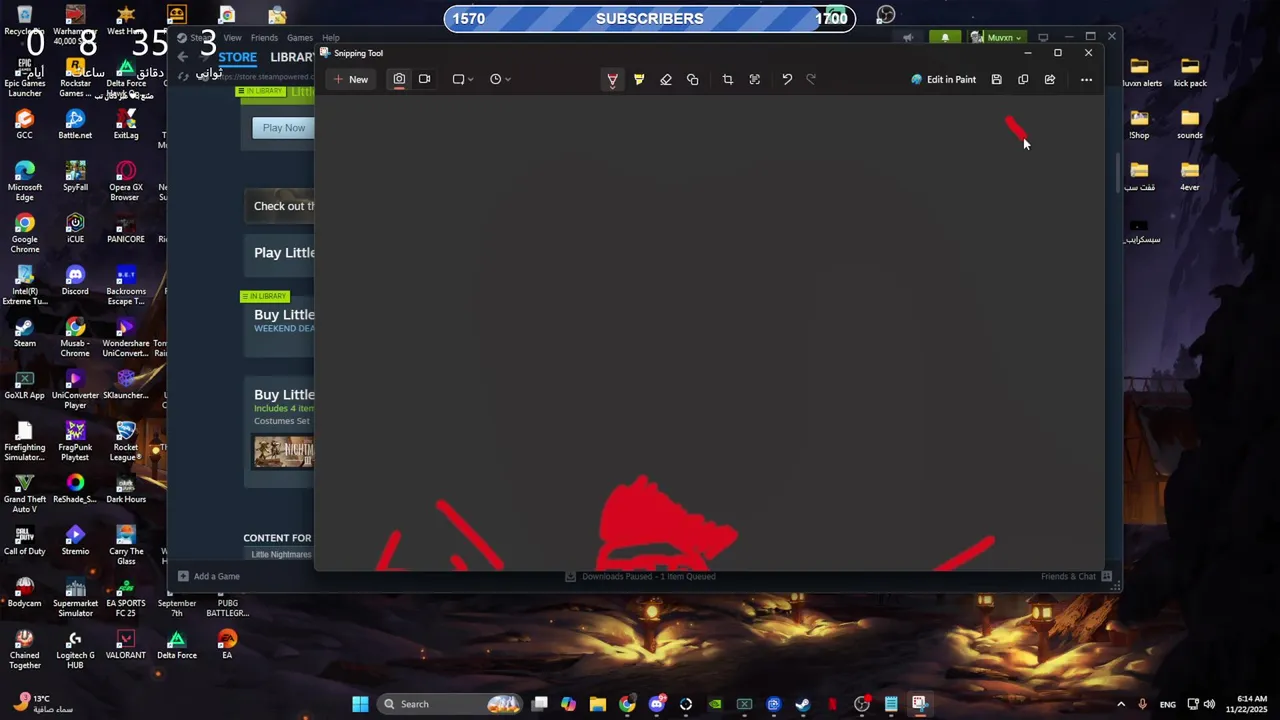Open Stremio desktop shortcut
The width and height of the screenshot is (1280, 720).
coord(75,540)
